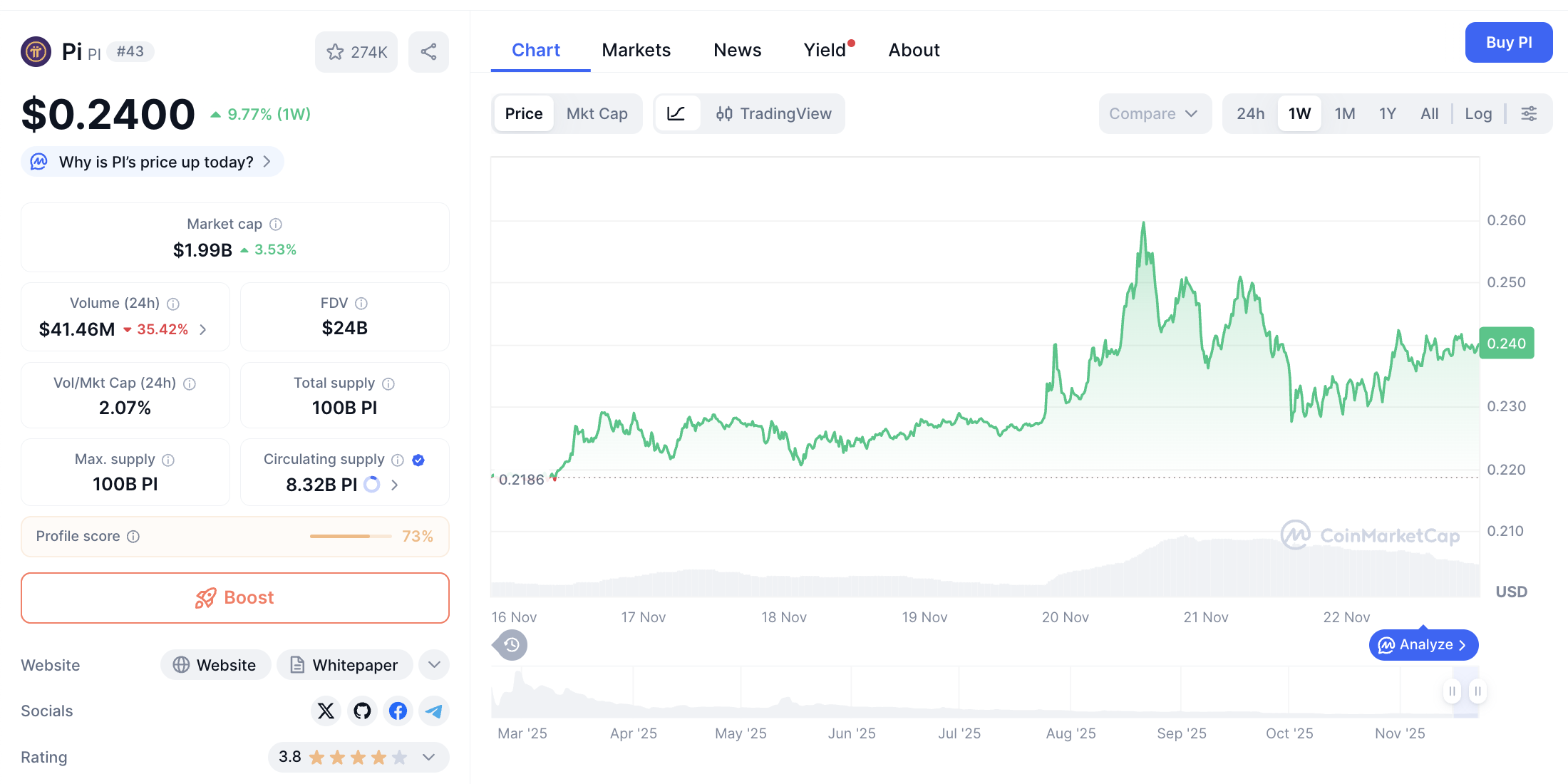Click the Buy PI button
The width and height of the screenshot is (1568, 784).
pyautogui.click(x=1509, y=42)
